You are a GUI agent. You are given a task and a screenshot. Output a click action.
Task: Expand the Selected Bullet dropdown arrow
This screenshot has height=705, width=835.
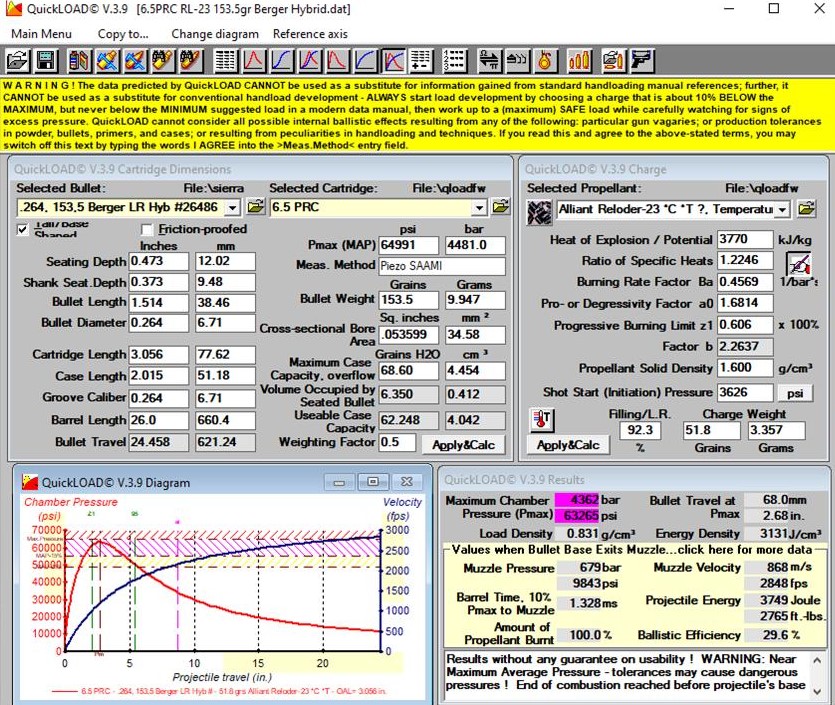pos(233,207)
